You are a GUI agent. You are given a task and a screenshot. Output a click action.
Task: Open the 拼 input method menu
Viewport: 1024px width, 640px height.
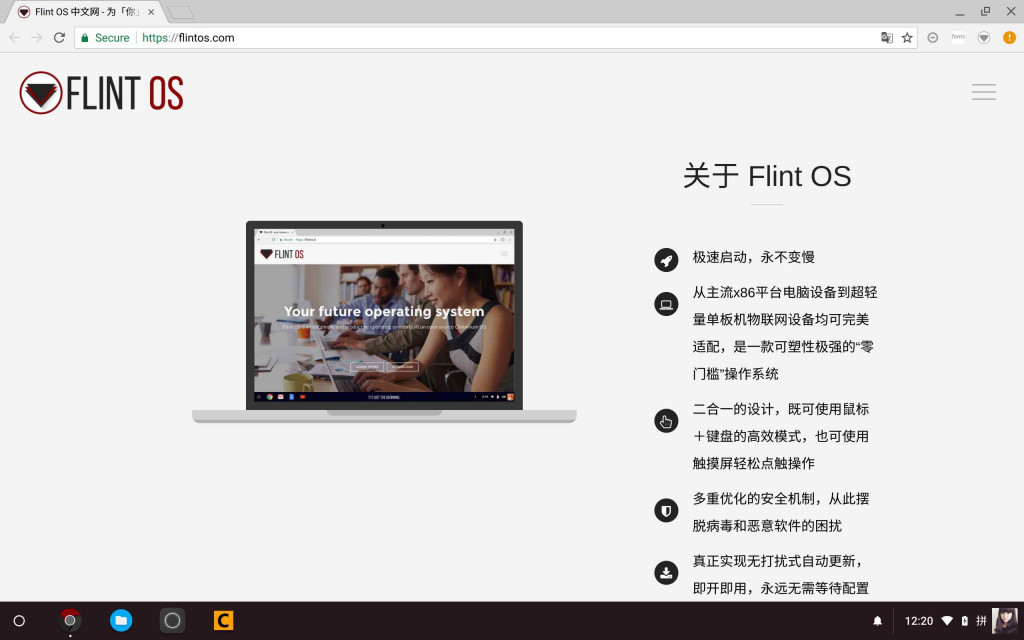pyautogui.click(x=981, y=621)
